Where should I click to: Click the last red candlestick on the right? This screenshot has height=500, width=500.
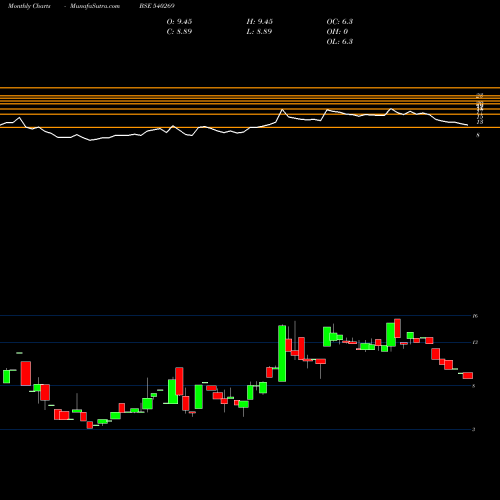pos(468,376)
